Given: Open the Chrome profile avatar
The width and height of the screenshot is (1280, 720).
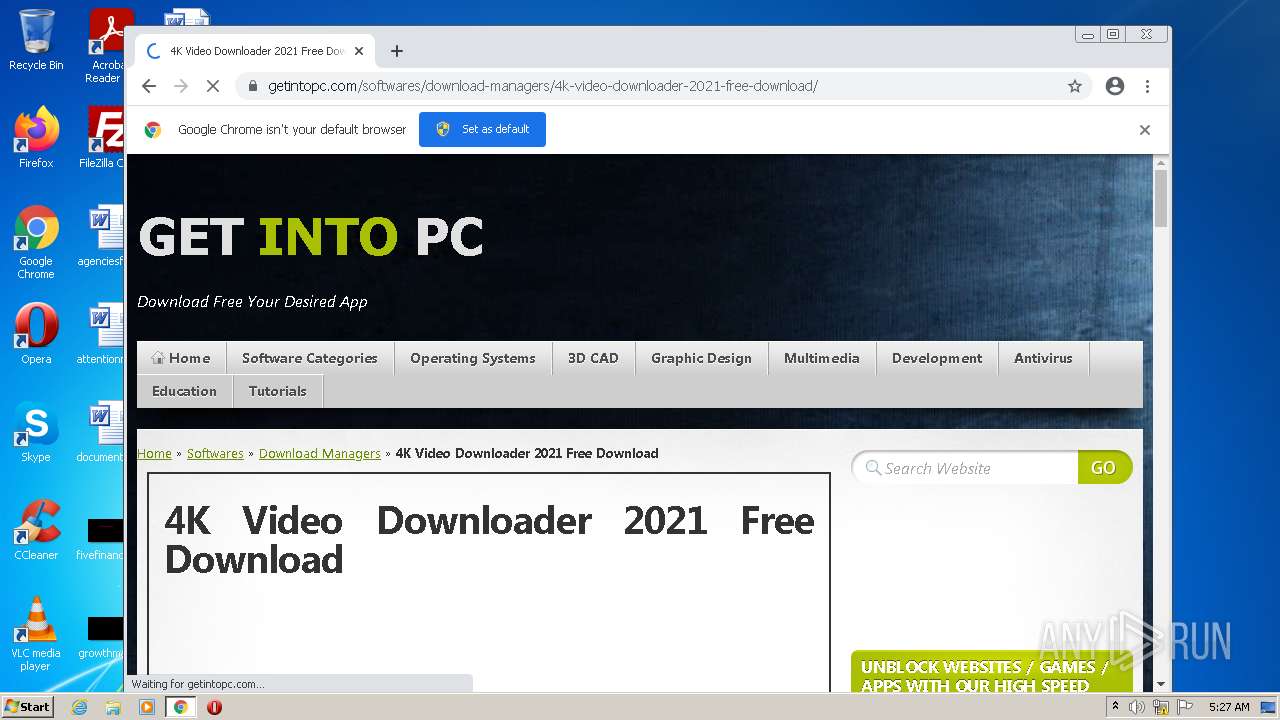Looking at the screenshot, I should click(x=1115, y=86).
